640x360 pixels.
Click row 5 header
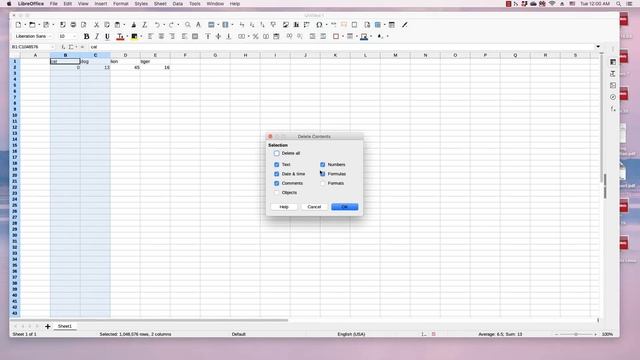pos(15,85)
